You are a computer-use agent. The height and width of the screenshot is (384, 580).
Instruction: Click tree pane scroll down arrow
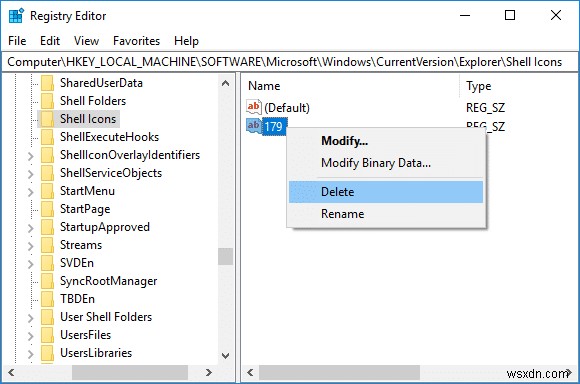(225, 356)
